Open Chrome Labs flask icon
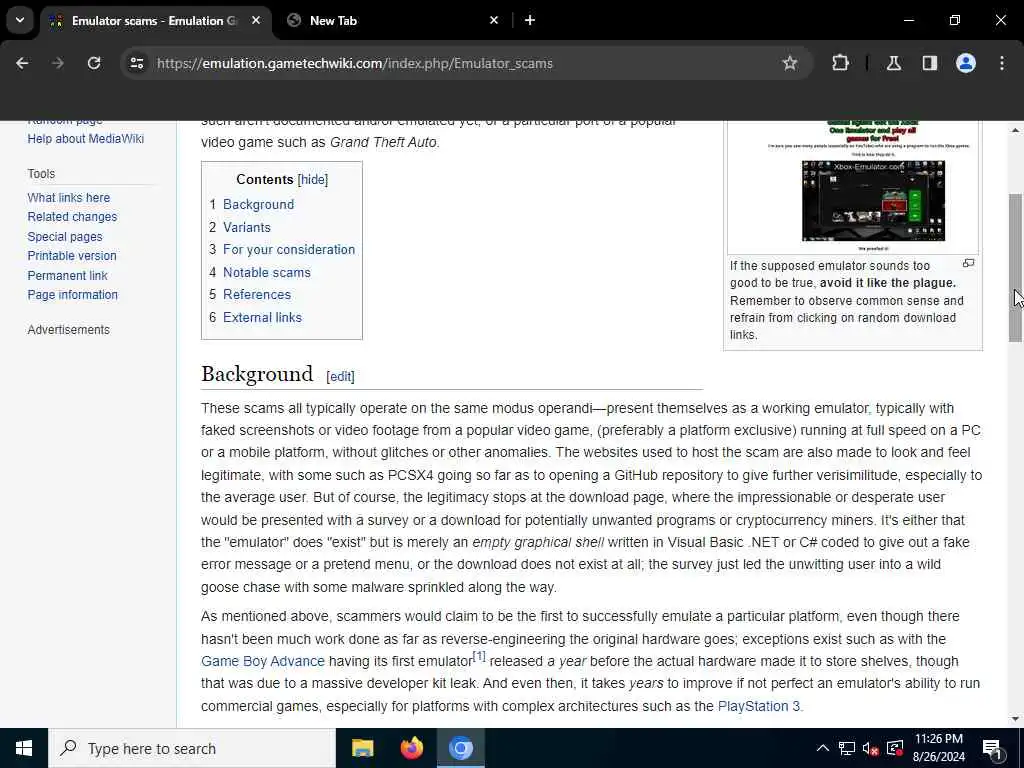 coord(894,63)
